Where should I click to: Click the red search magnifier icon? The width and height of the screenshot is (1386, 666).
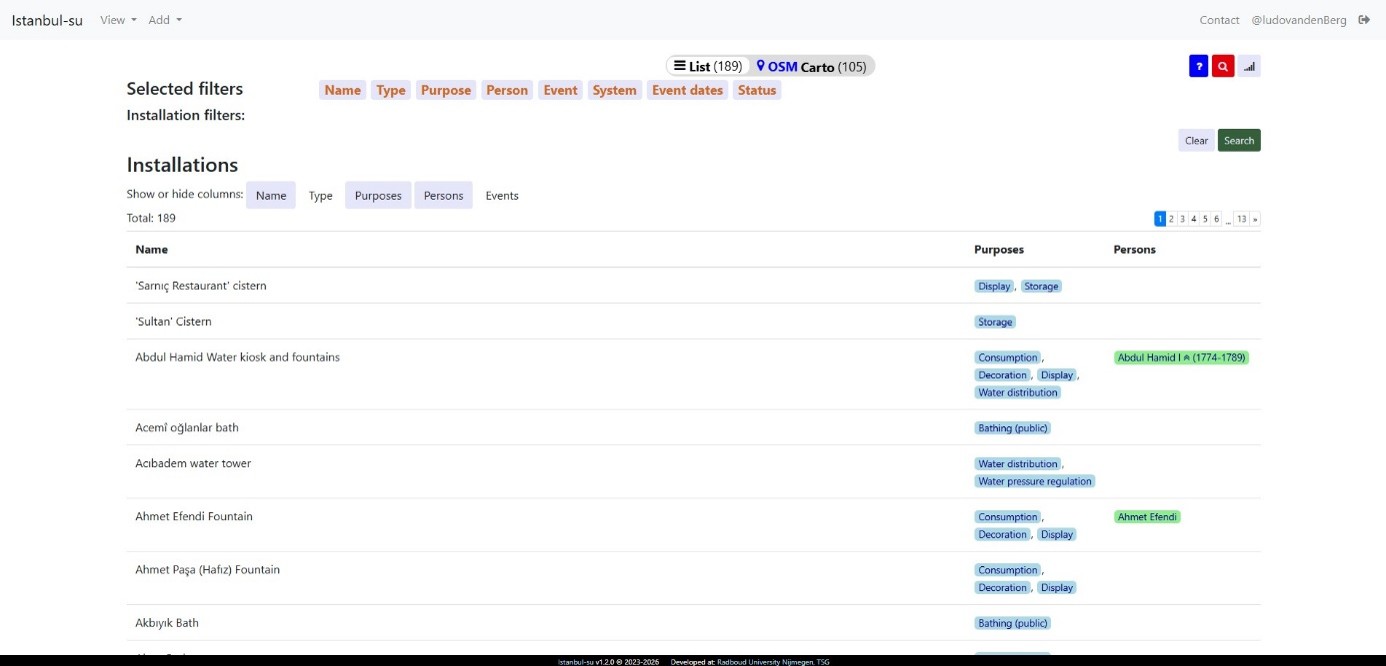pos(1223,66)
